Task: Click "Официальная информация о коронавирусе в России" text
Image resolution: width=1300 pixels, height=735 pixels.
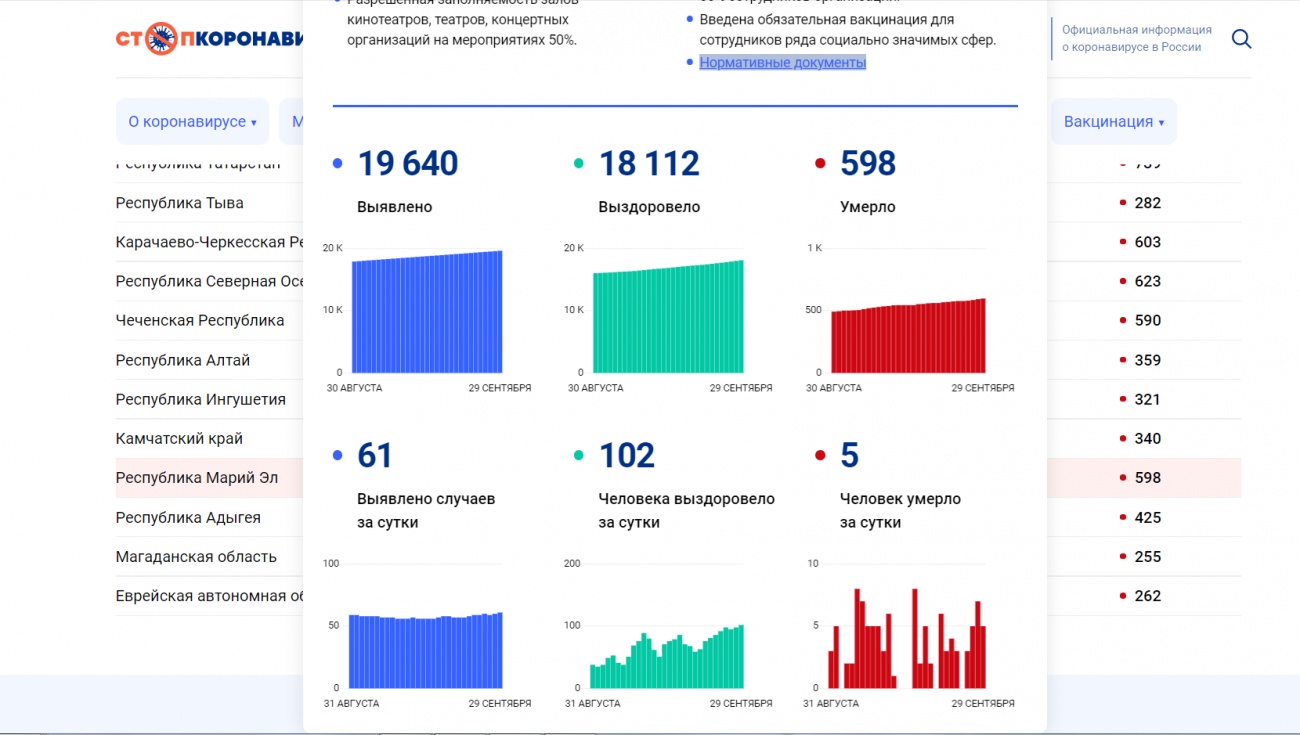Action: [1136, 39]
